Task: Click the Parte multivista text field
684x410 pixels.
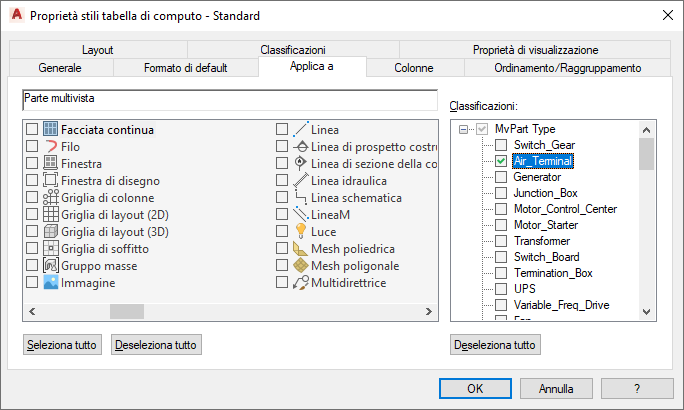Action: (229, 100)
